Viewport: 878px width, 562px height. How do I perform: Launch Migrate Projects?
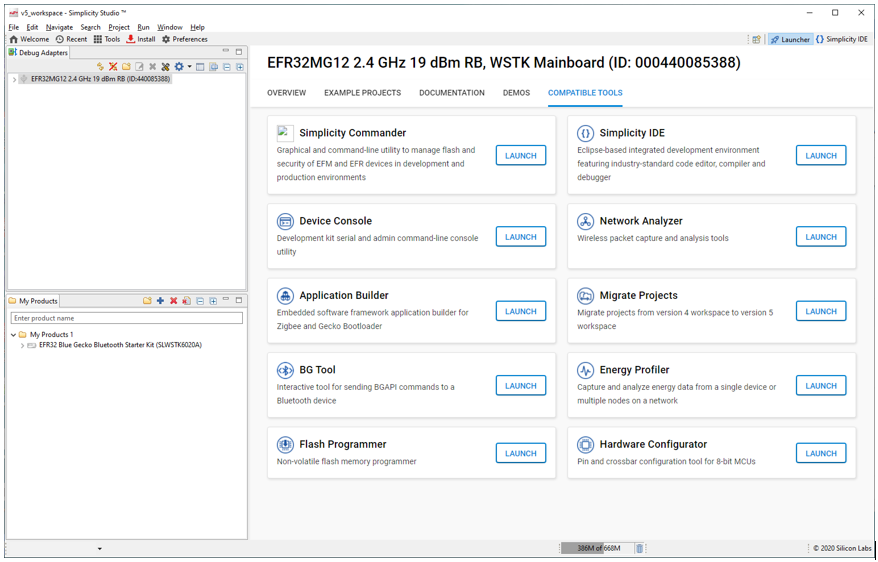point(821,311)
